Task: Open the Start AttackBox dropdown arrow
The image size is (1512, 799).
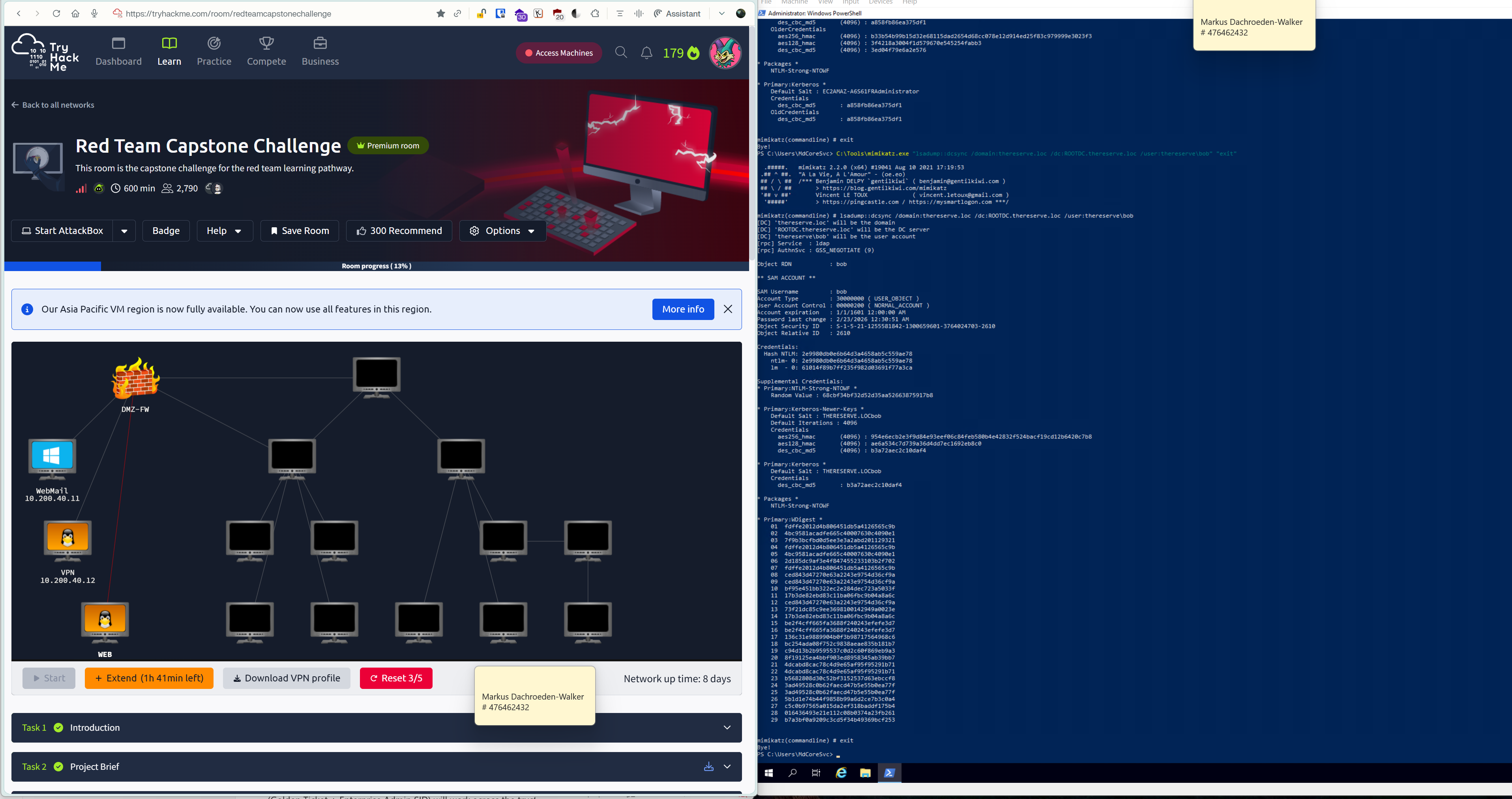Action: click(x=124, y=231)
